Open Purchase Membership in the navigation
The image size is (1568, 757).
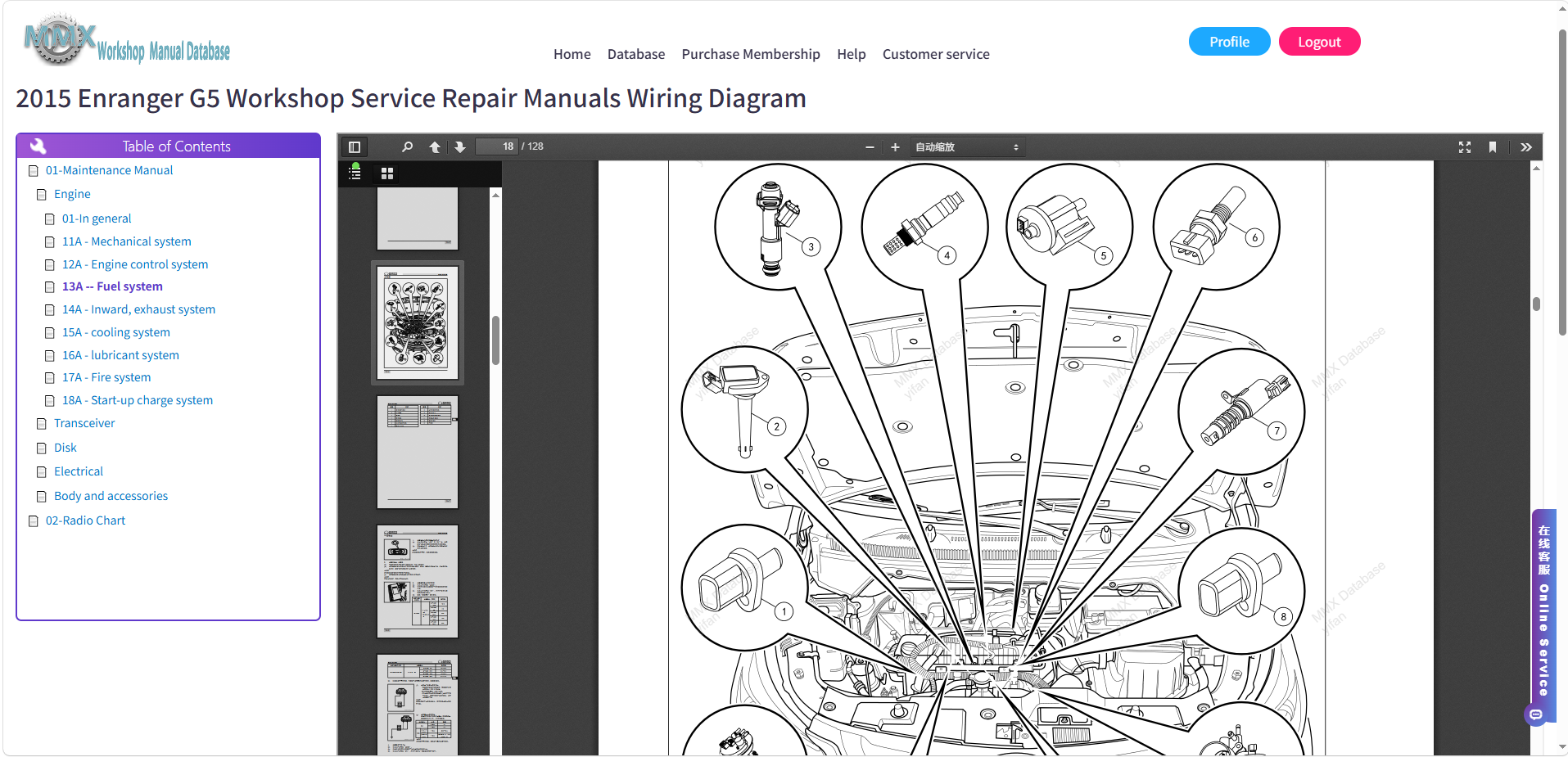tap(751, 54)
